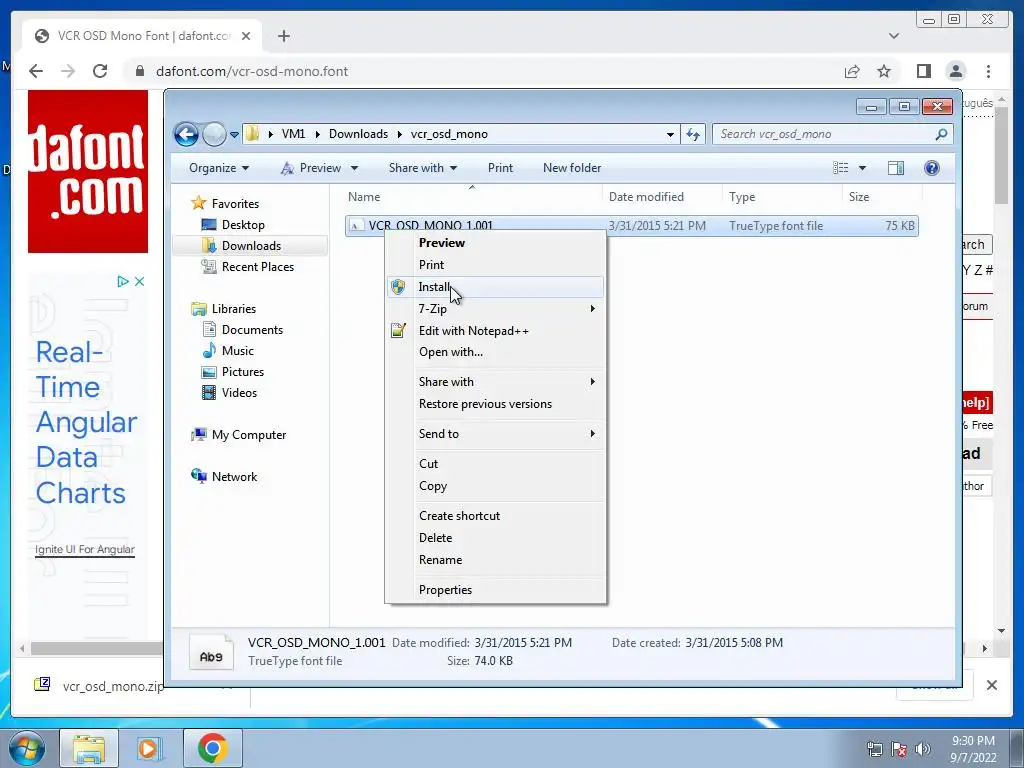Change your view icon
Viewport: 1024px width, 768px height.
point(840,168)
